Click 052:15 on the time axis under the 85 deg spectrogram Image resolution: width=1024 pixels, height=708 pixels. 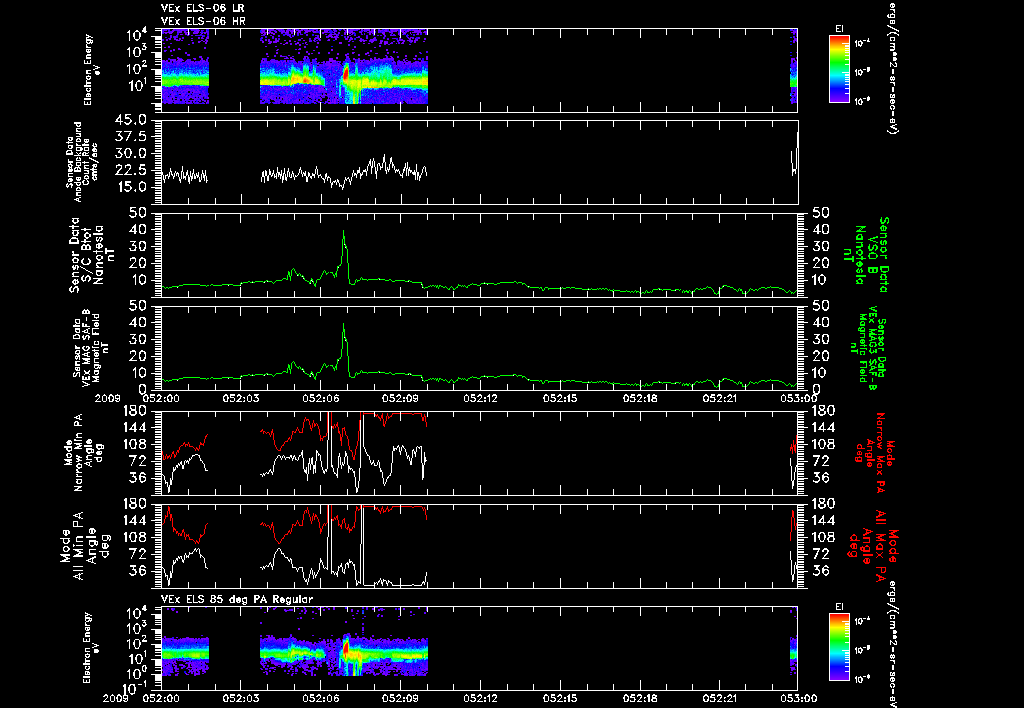click(x=560, y=698)
